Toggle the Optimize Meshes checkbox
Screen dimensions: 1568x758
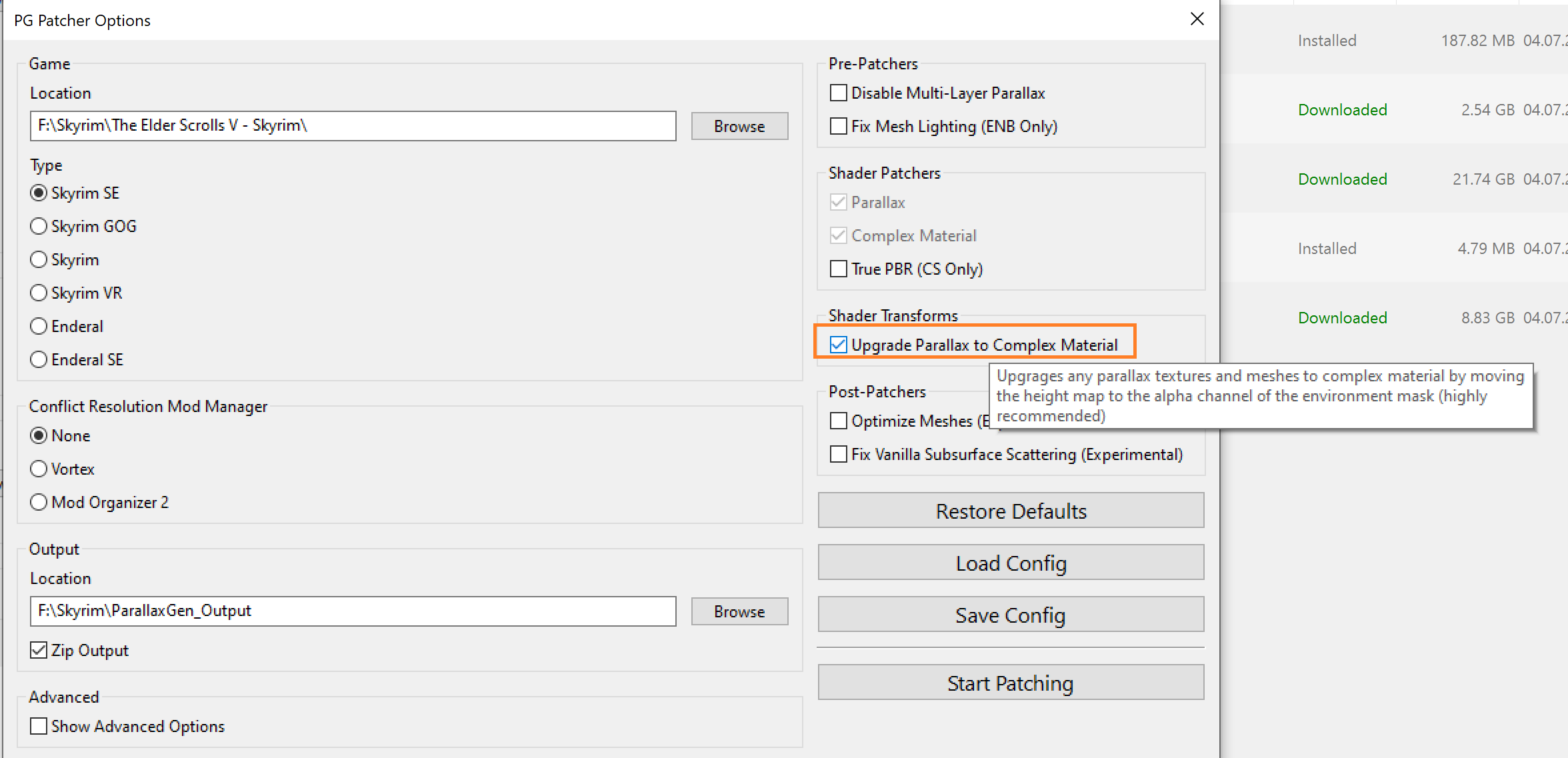(838, 421)
